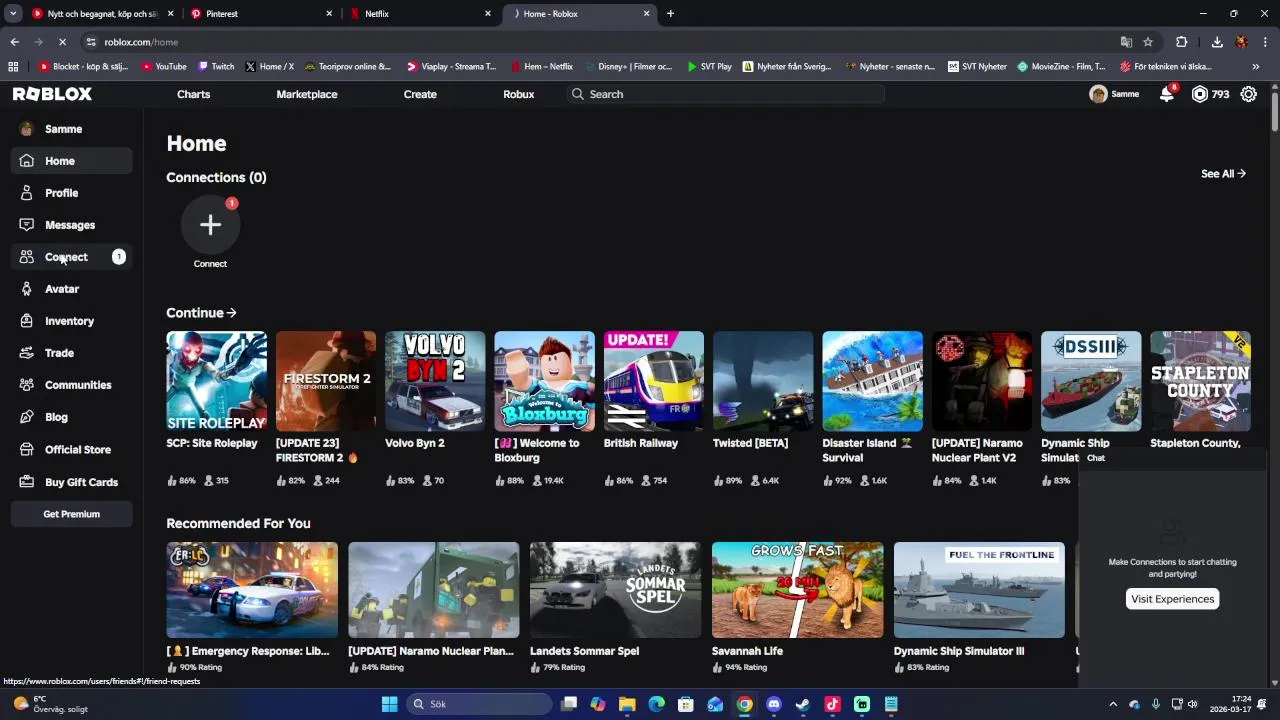Click the Visit Experiences button
The image size is (1280, 720).
pyautogui.click(x=1172, y=599)
